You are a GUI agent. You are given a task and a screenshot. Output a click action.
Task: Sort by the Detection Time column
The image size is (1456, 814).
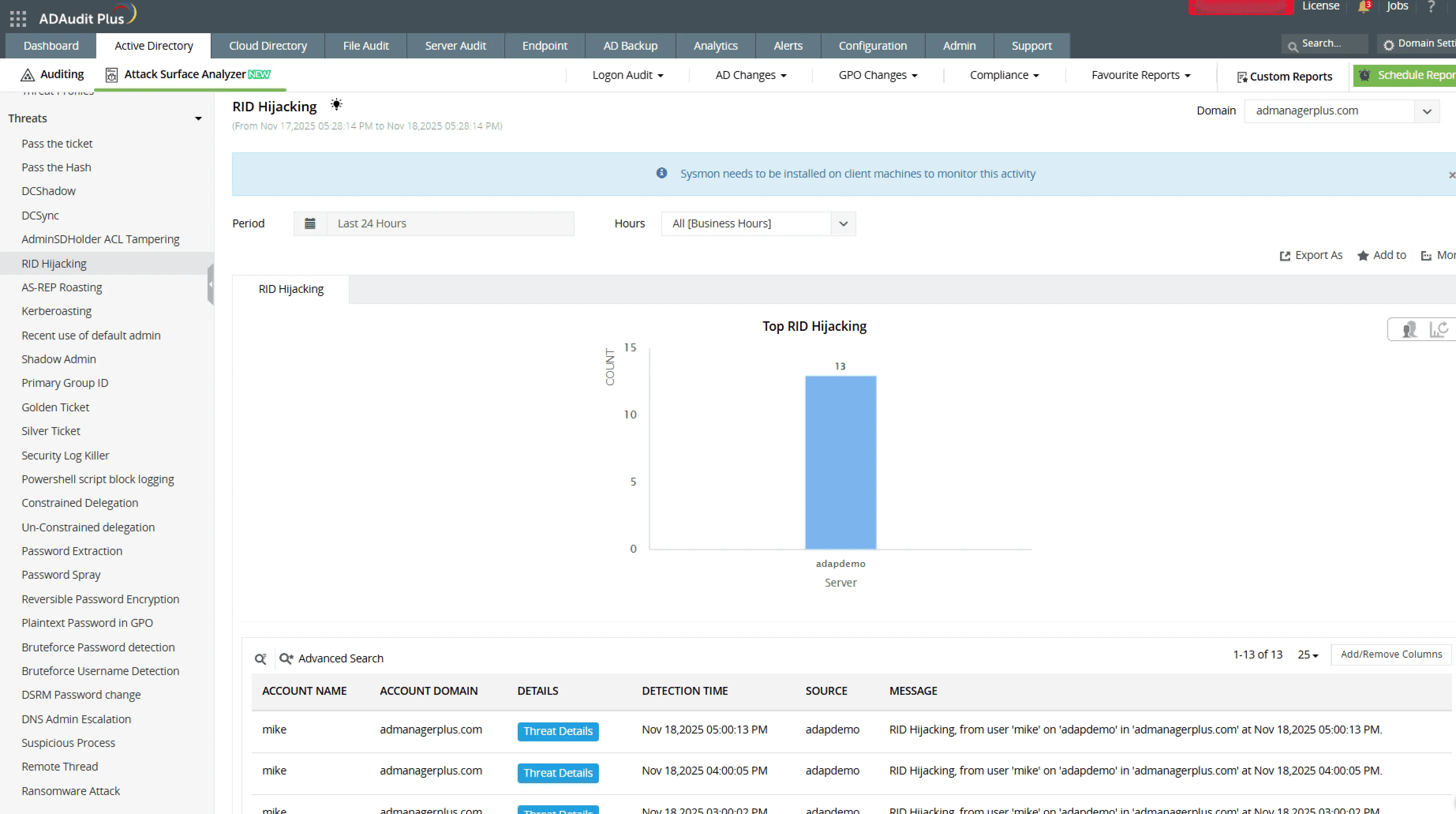(685, 691)
